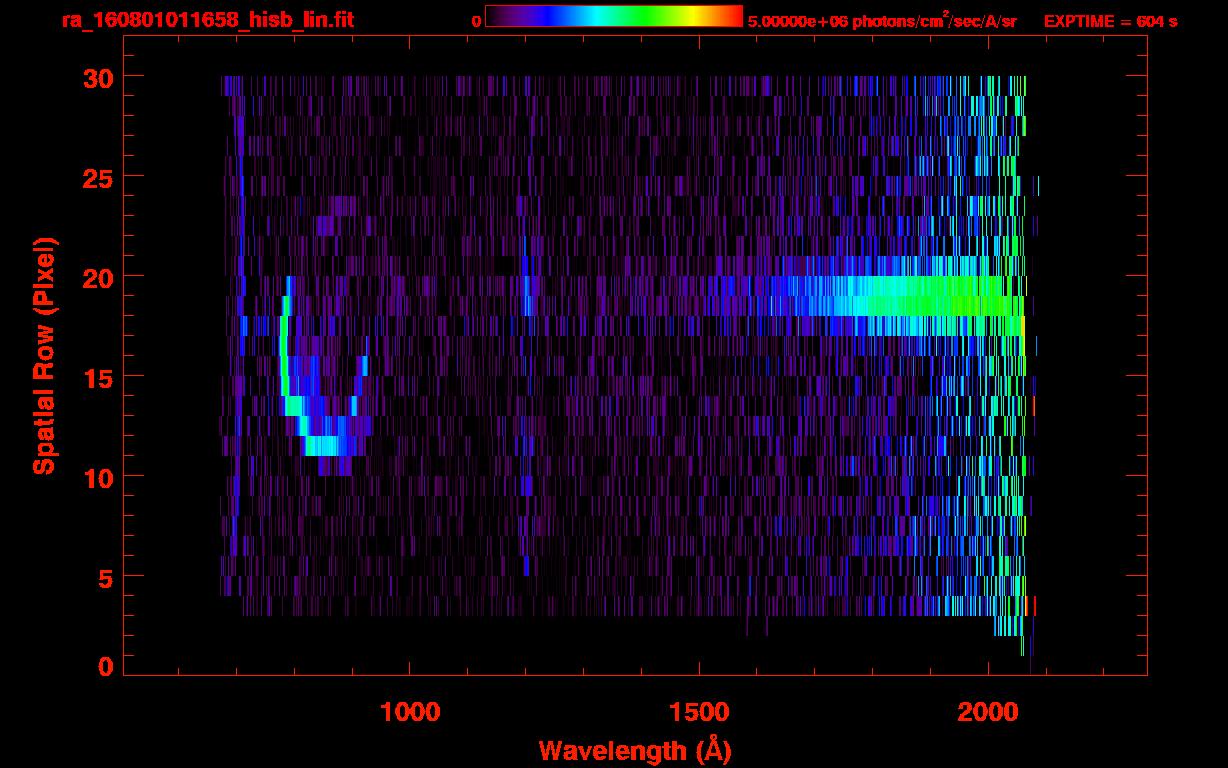
Task: Click the 1500 wavelength tick label
Action: tap(699, 712)
